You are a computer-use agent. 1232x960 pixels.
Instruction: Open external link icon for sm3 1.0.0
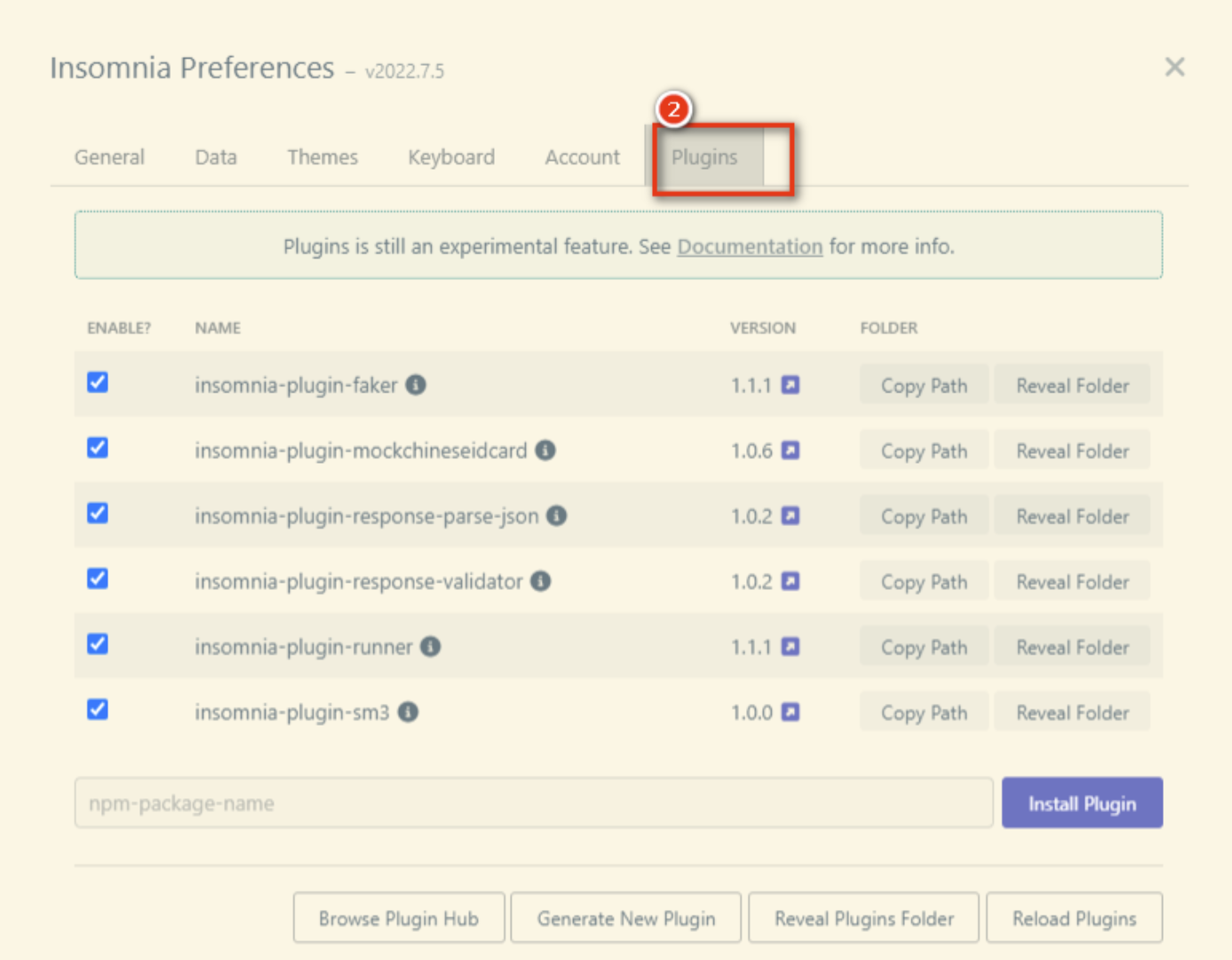point(791,712)
